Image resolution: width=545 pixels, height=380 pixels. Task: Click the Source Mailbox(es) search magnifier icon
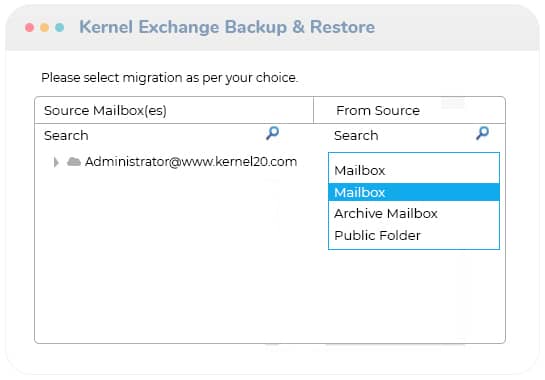272,133
